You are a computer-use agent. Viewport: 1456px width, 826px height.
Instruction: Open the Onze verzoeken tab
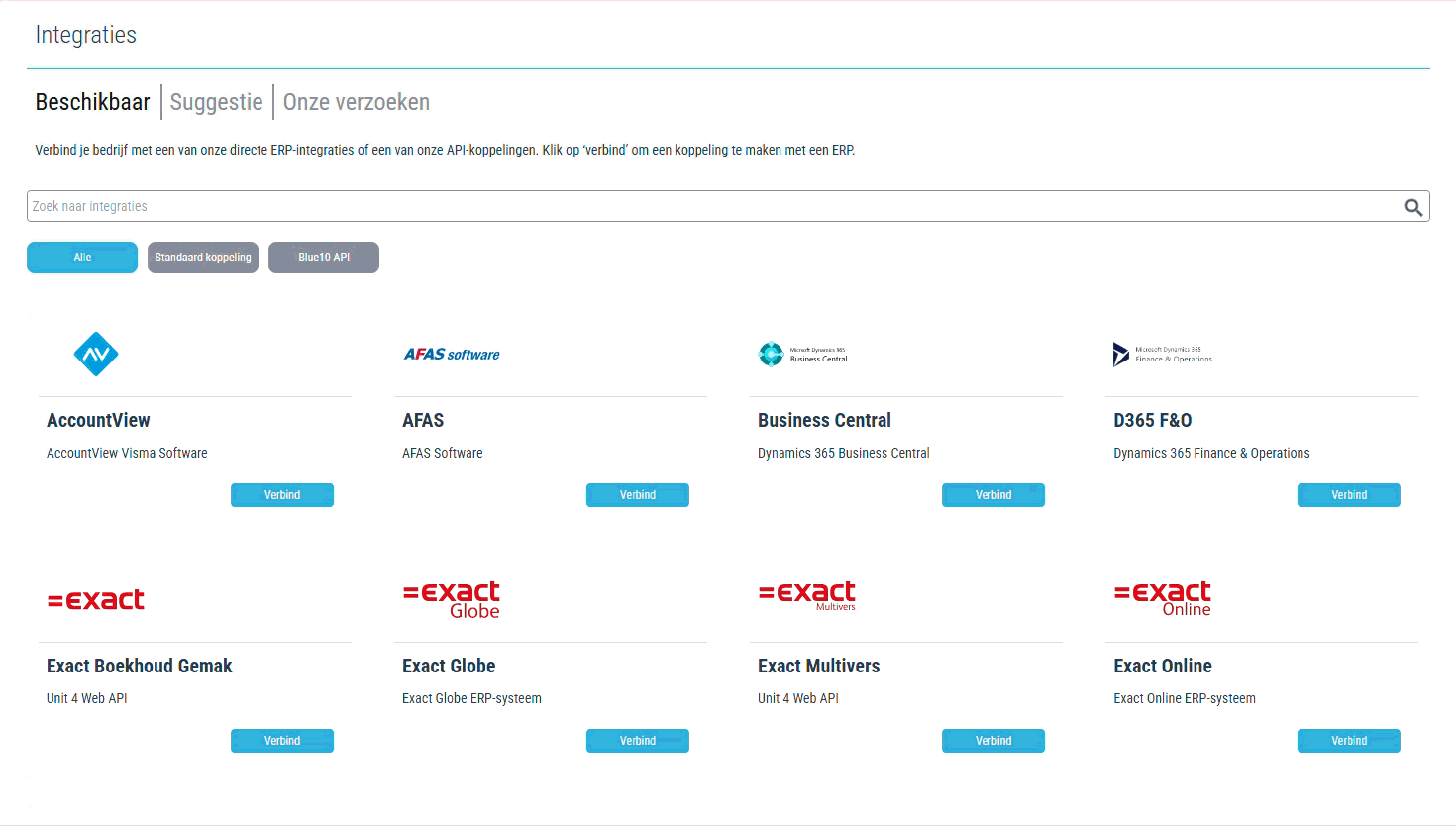click(x=357, y=102)
